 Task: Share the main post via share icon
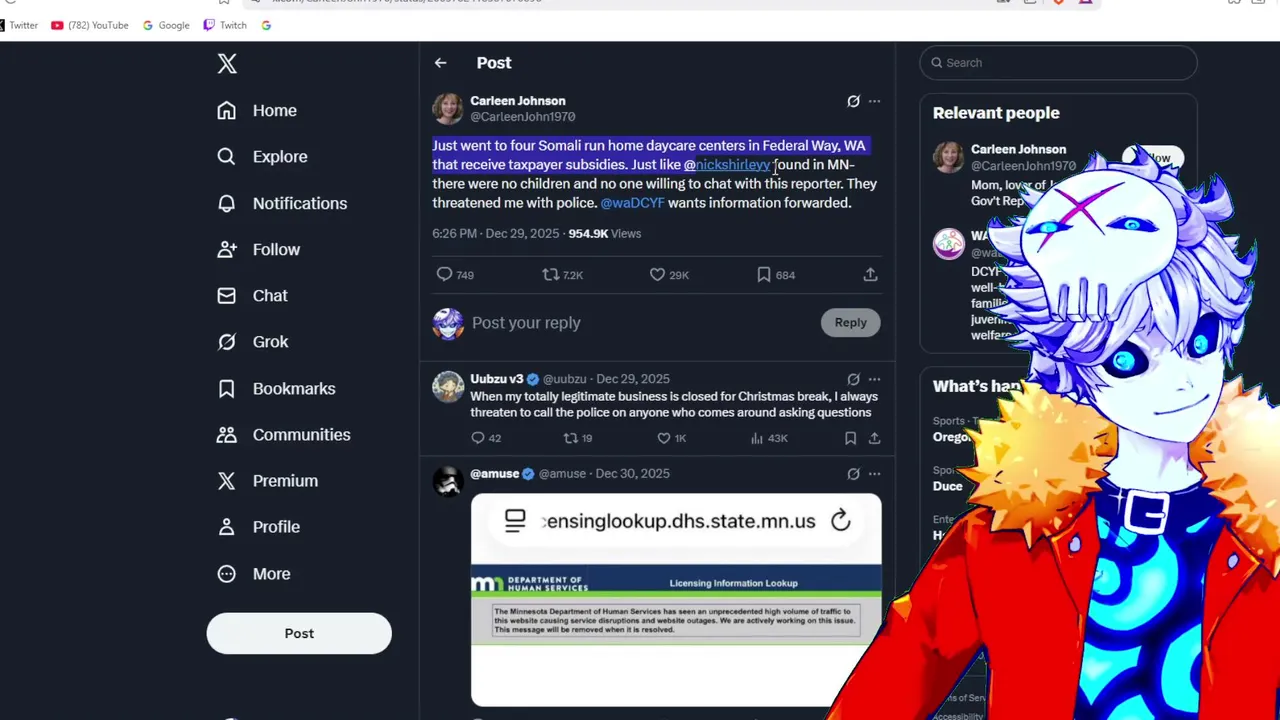pyautogui.click(x=870, y=274)
